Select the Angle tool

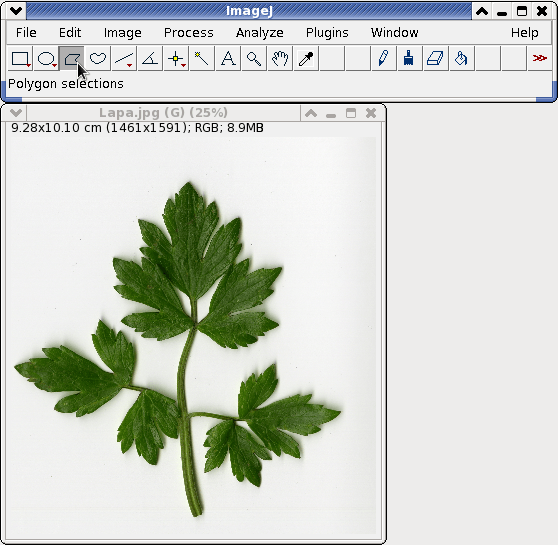tap(150, 59)
